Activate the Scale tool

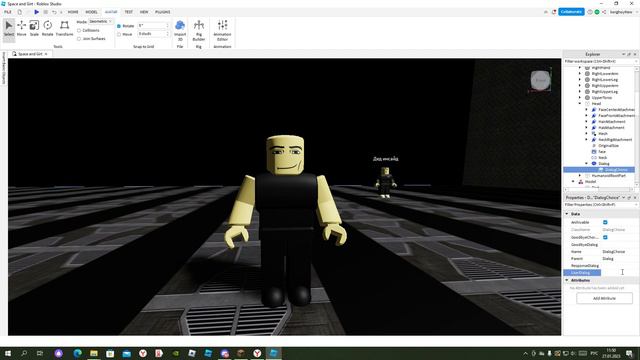point(34,29)
